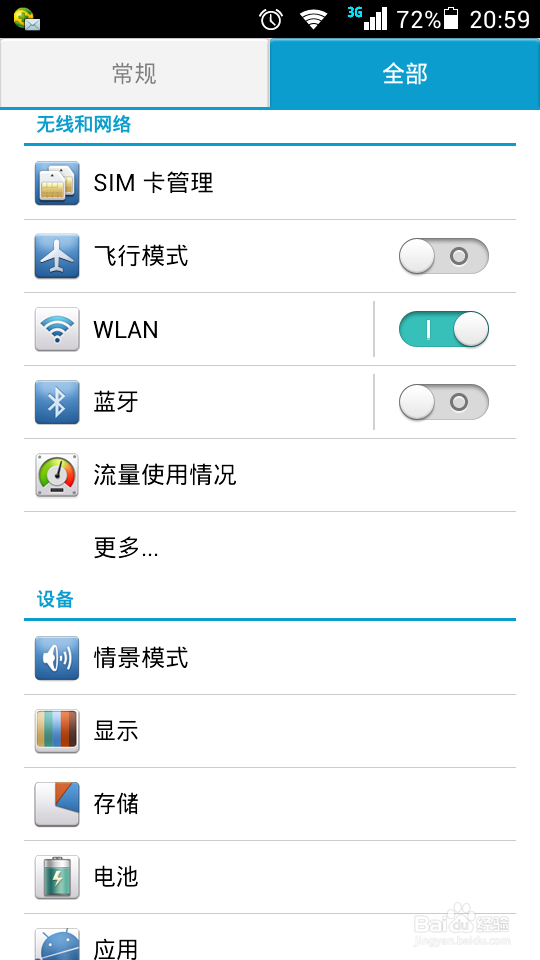The height and width of the screenshot is (960, 540).
Task: Tap the alarm clock status bar icon
Action: [271, 20]
